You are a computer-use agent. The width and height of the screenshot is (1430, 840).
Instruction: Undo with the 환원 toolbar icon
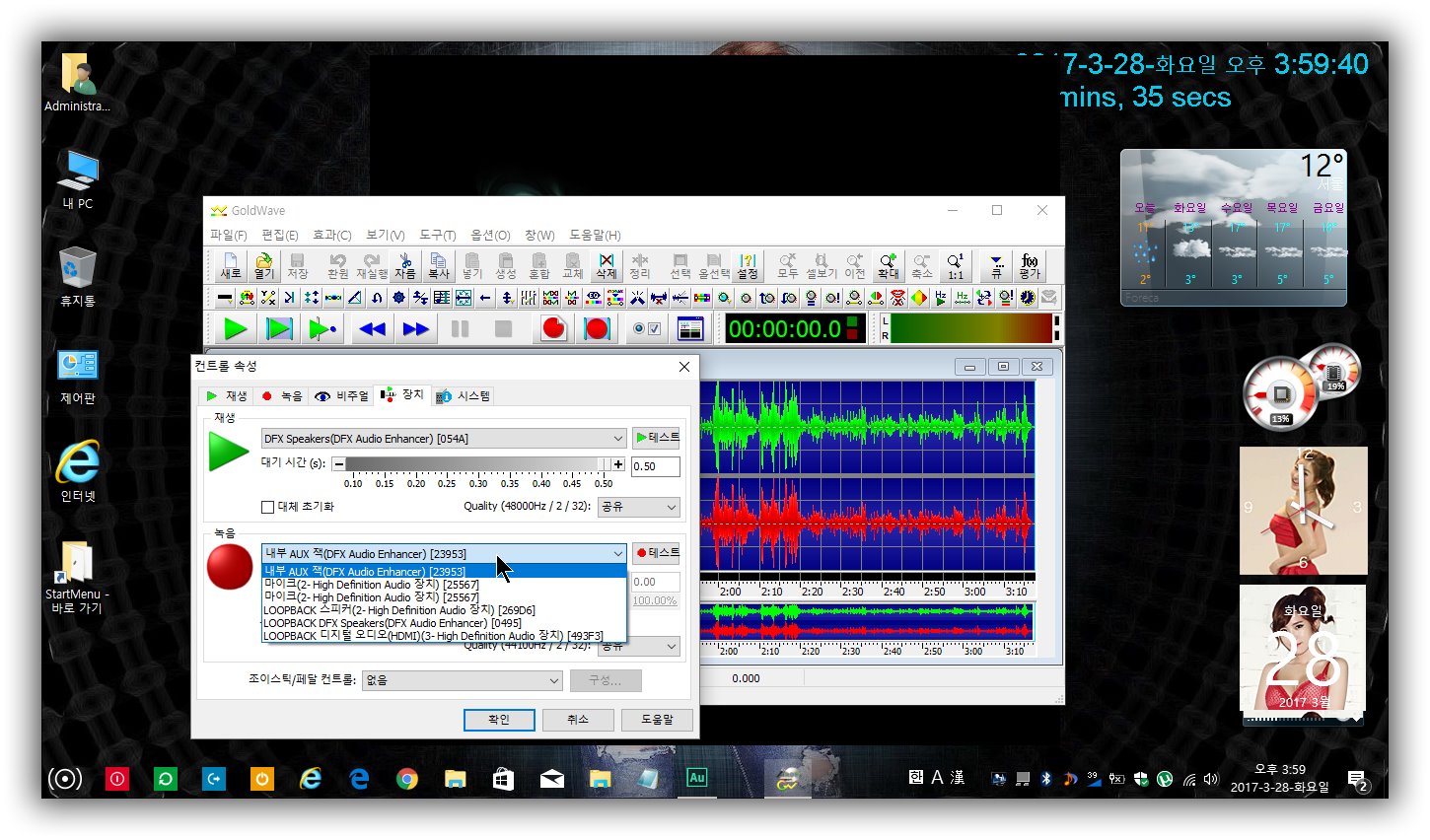point(338,265)
